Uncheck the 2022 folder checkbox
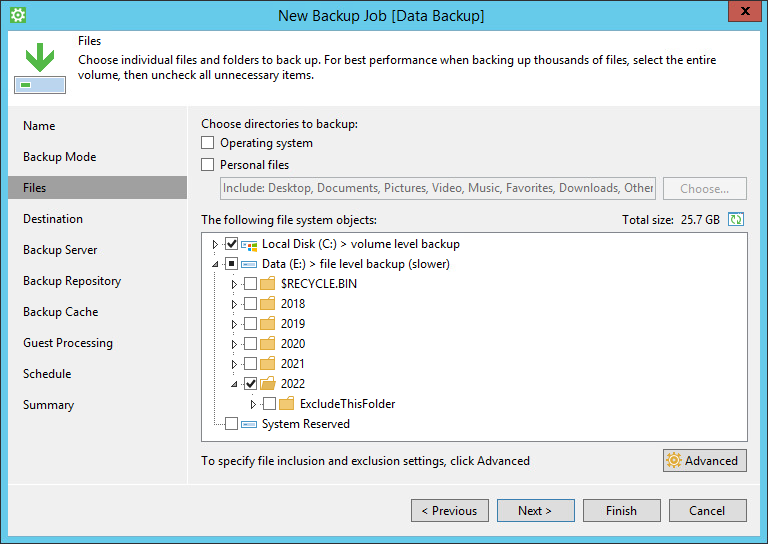This screenshot has width=768, height=544. click(x=250, y=383)
